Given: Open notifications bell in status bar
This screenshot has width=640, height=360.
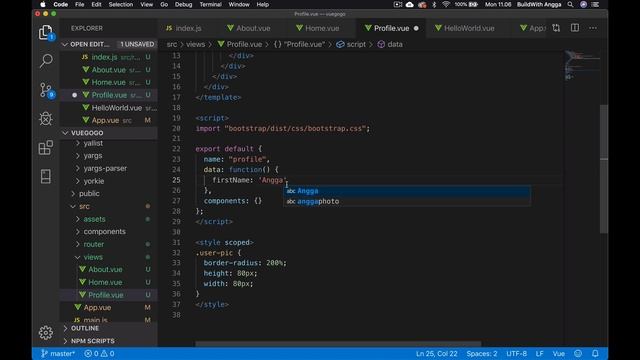Looking at the screenshot, I should coord(595,353).
